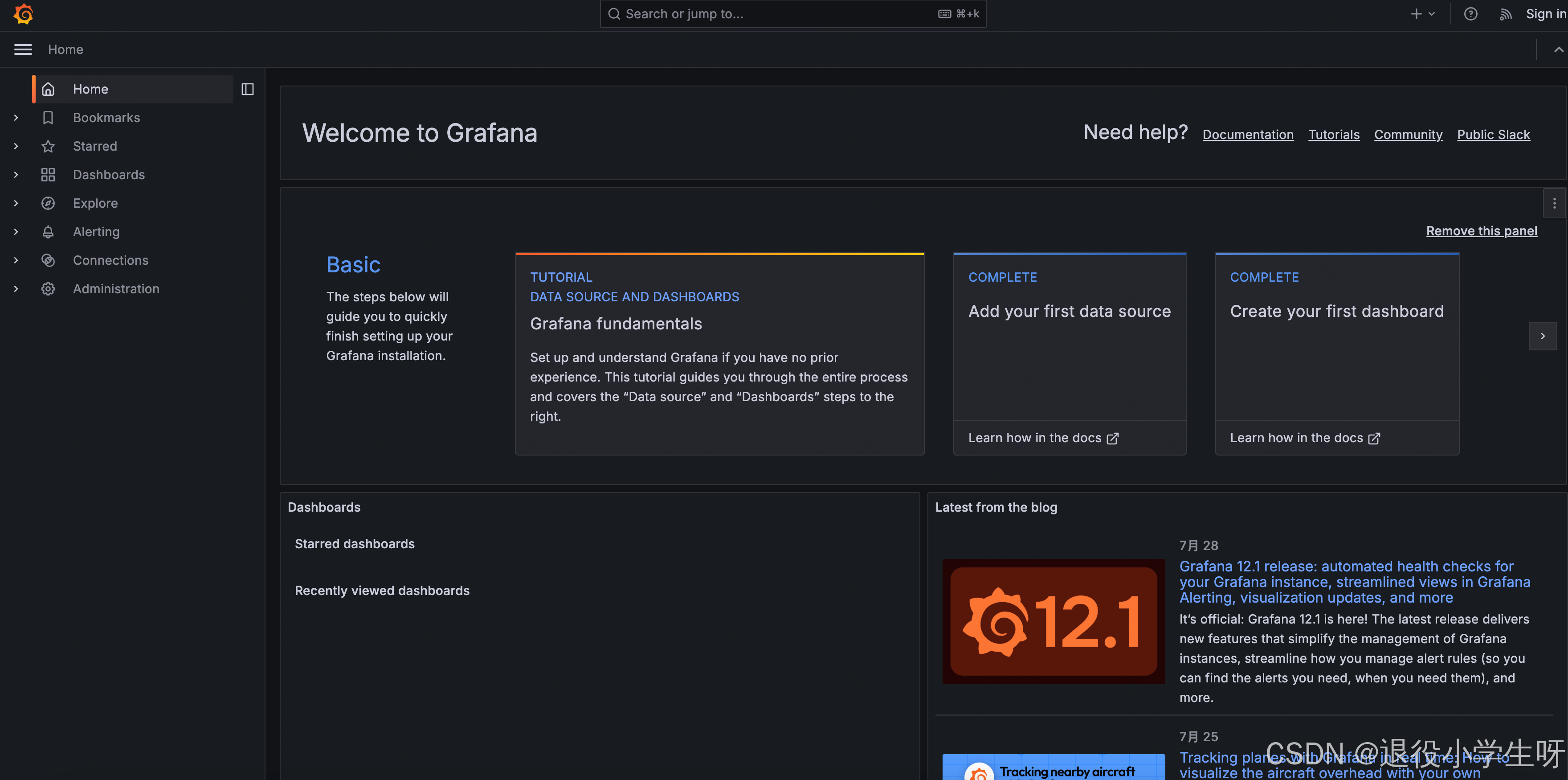Screen dimensions: 1568x780
Task: Click the Bookmarks bookmark icon
Action: coord(48,118)
